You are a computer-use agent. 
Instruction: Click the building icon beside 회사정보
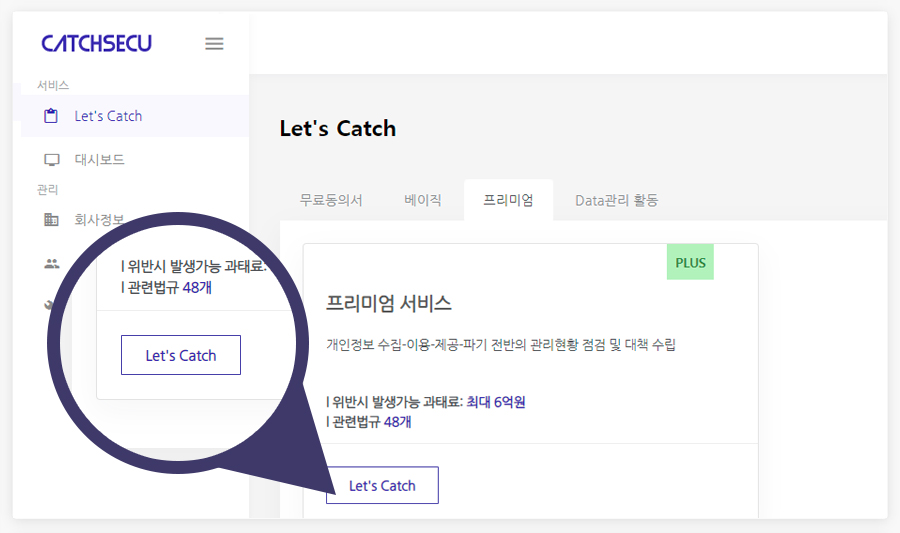point(52,220)
